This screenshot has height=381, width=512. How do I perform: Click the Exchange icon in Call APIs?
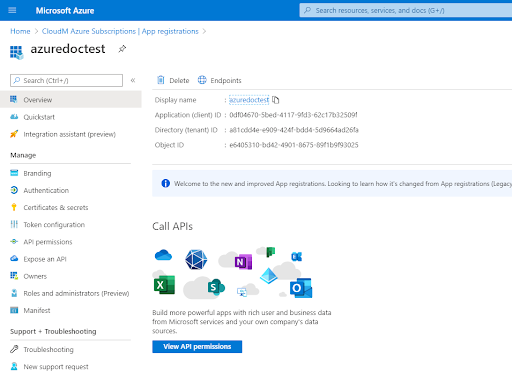[297, 257]
